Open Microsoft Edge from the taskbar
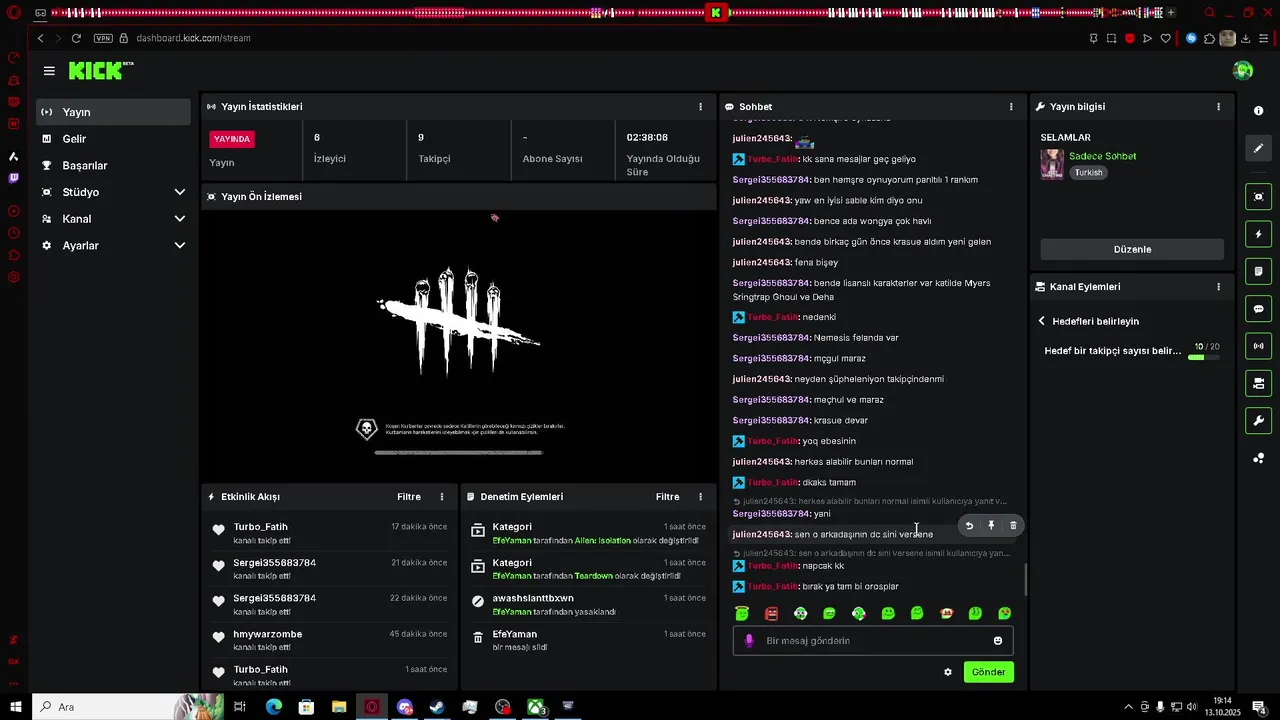Screen dimensions: 1280x720 click(x=273, y=707)
